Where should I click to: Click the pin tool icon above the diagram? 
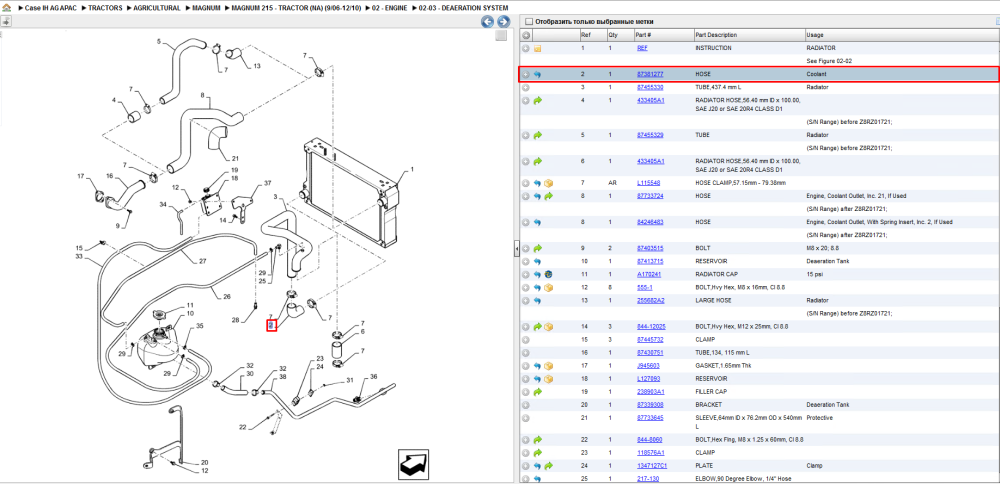click(6, 21)
